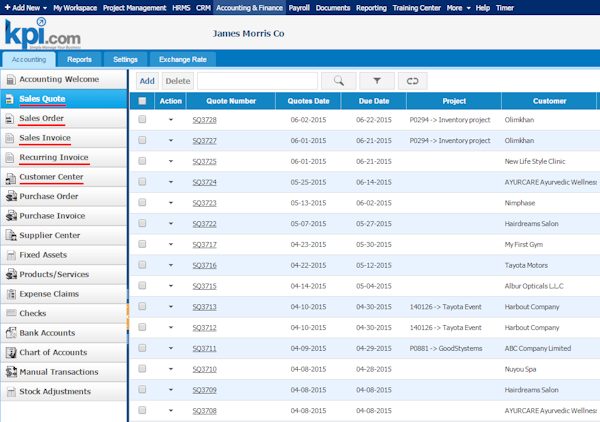Open the Action dropdown for SQ3711

pyautogui.click(x=171, y=348)
